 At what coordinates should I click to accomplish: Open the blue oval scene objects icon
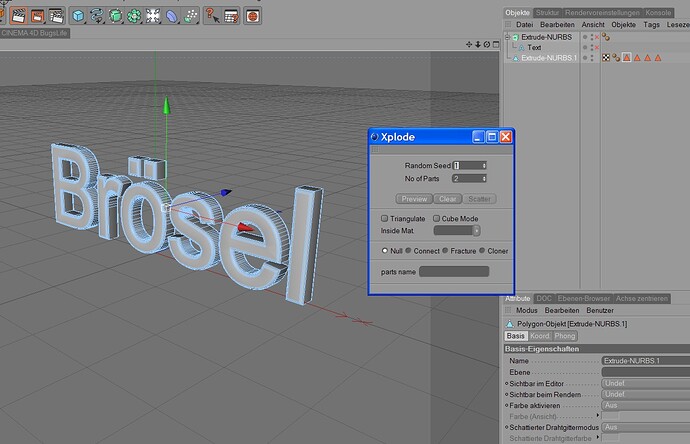pos(171,16)
